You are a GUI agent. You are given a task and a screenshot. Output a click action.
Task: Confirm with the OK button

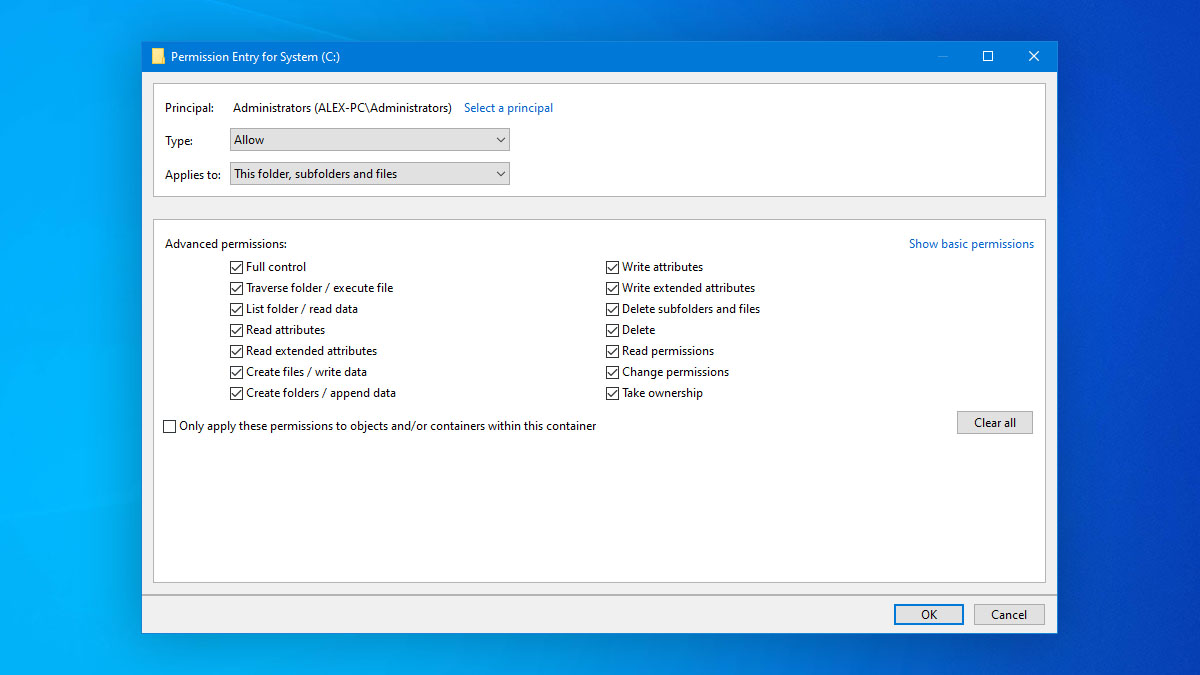click(929, 615)
